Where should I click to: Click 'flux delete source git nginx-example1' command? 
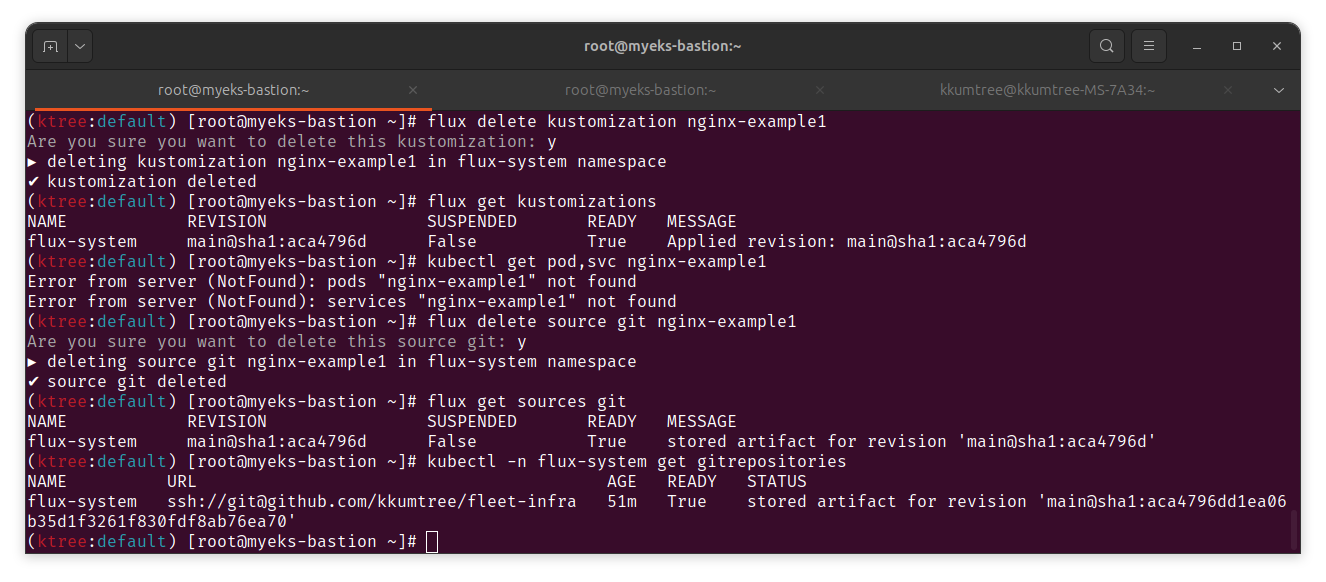click(x=611, y=322)
